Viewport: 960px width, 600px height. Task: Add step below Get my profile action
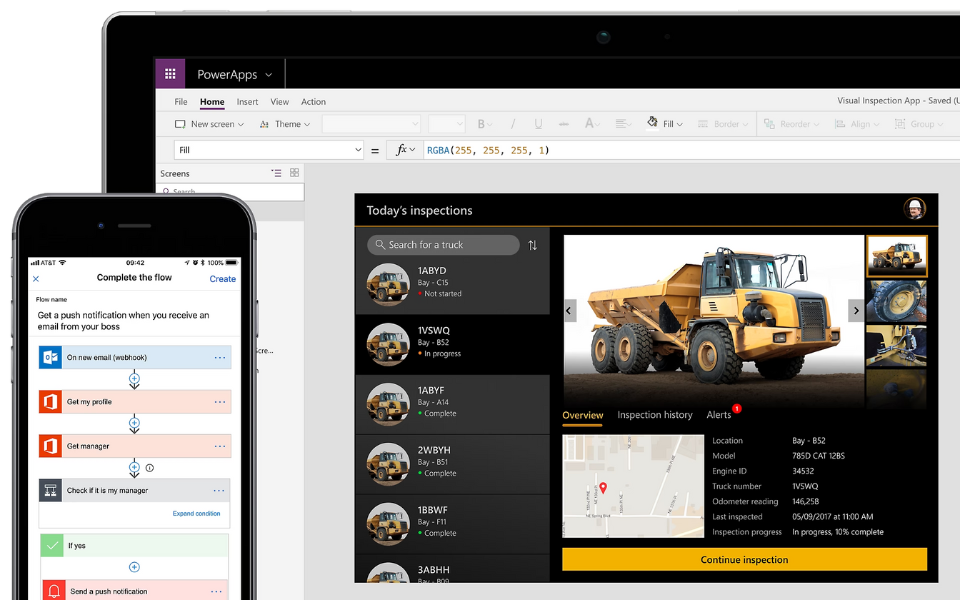[134, 423]
